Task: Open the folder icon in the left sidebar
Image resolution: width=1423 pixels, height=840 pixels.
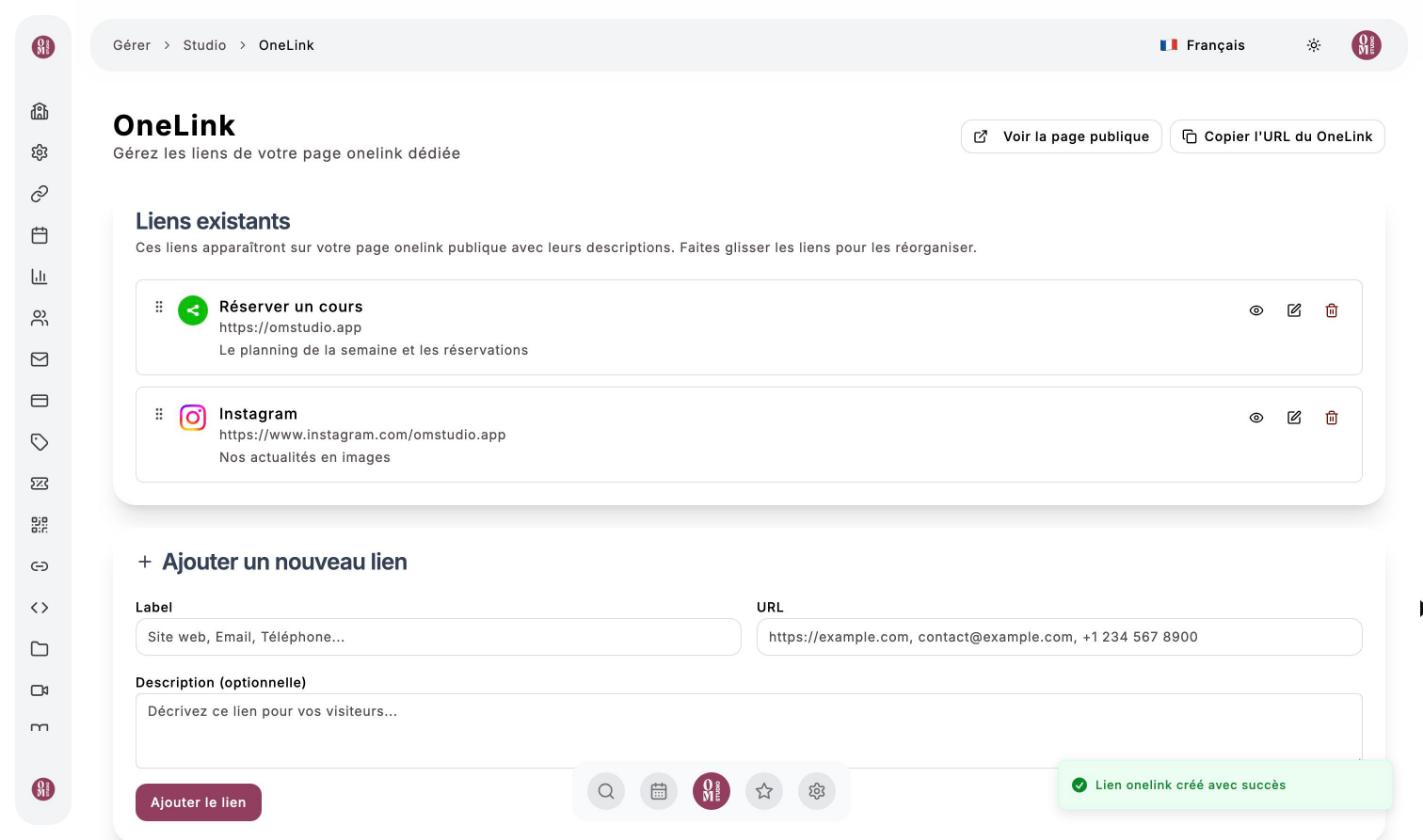Action: [x=40, y=649]
